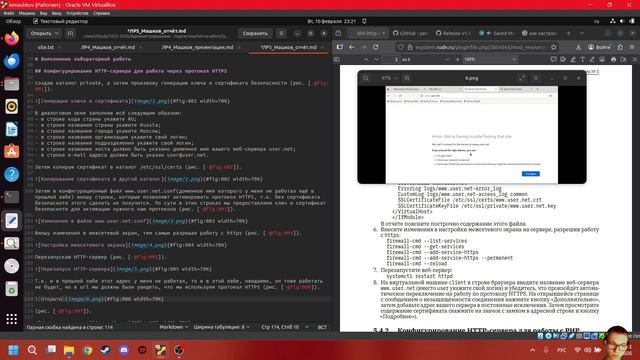Open Windows Start menu

pyautogui.click(x=13, y=350)
